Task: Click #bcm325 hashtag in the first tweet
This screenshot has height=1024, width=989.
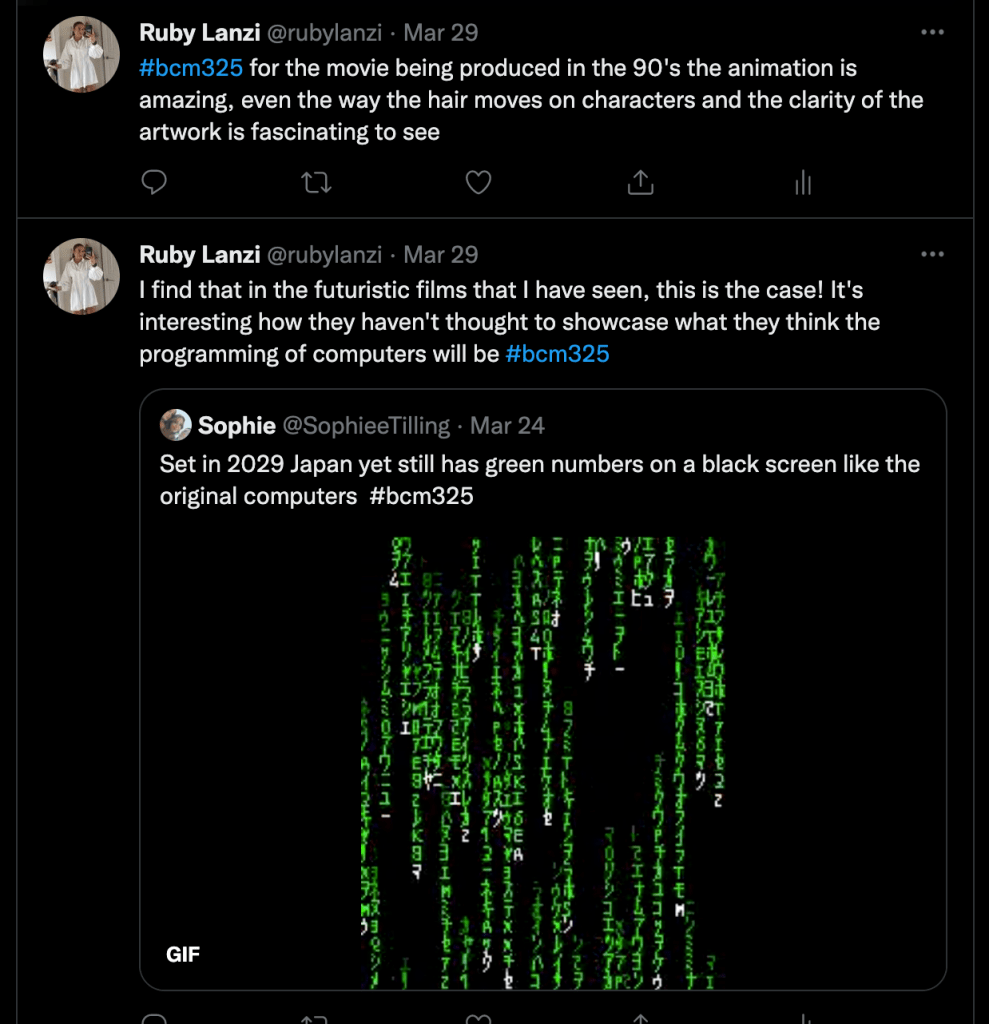Action: (x=191, y=68)
